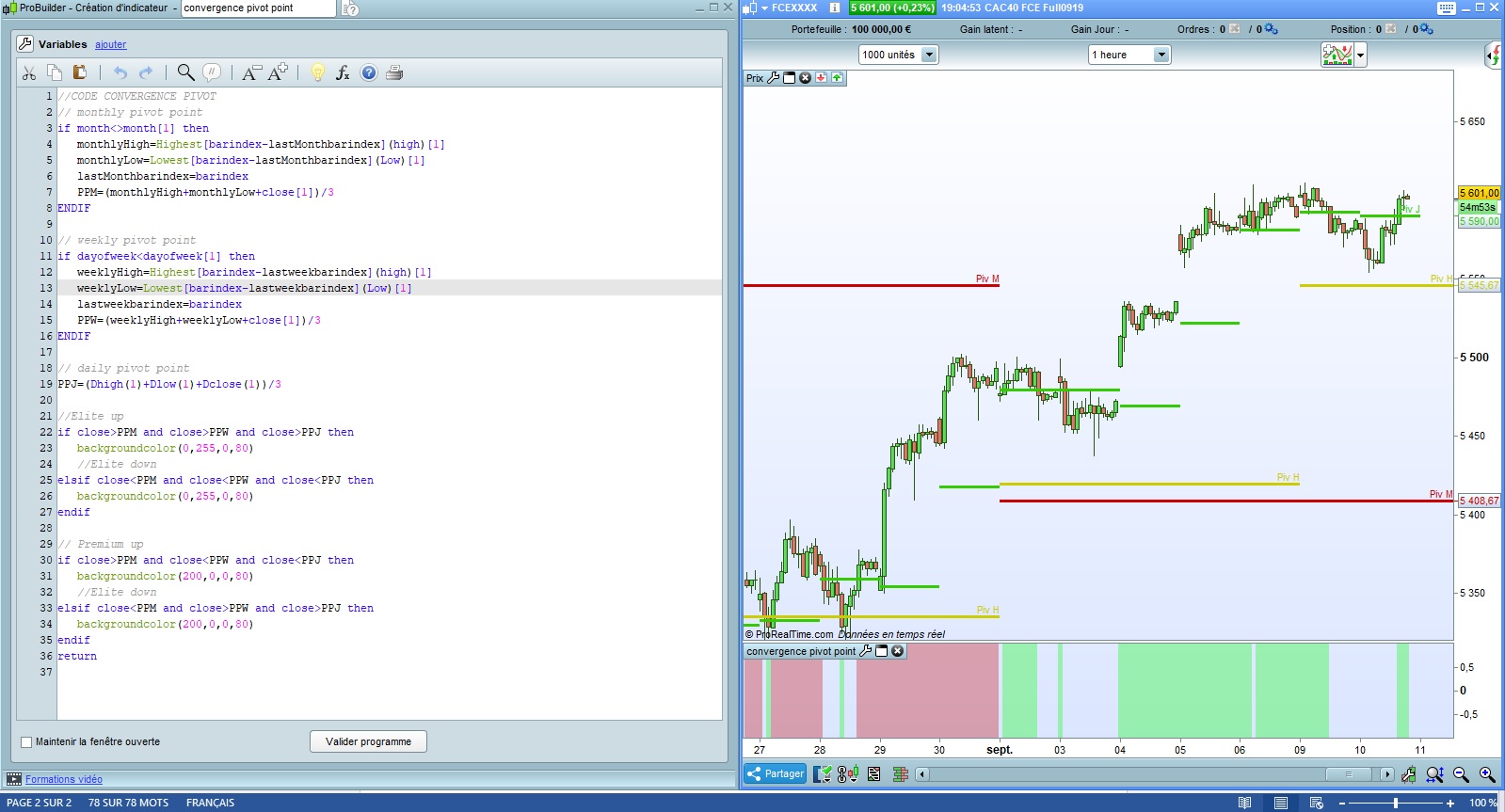Click the 'Partager' share button

776,773
